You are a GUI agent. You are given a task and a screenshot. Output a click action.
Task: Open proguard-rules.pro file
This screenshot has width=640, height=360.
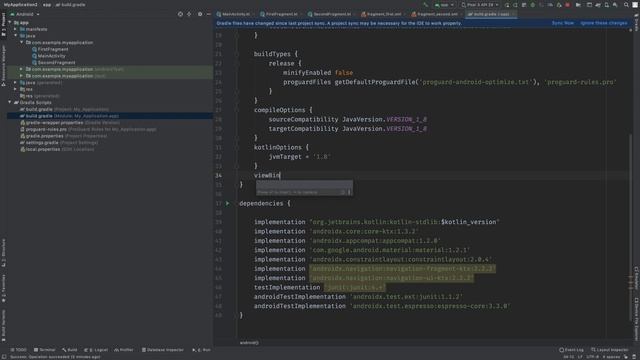[88, 129]
